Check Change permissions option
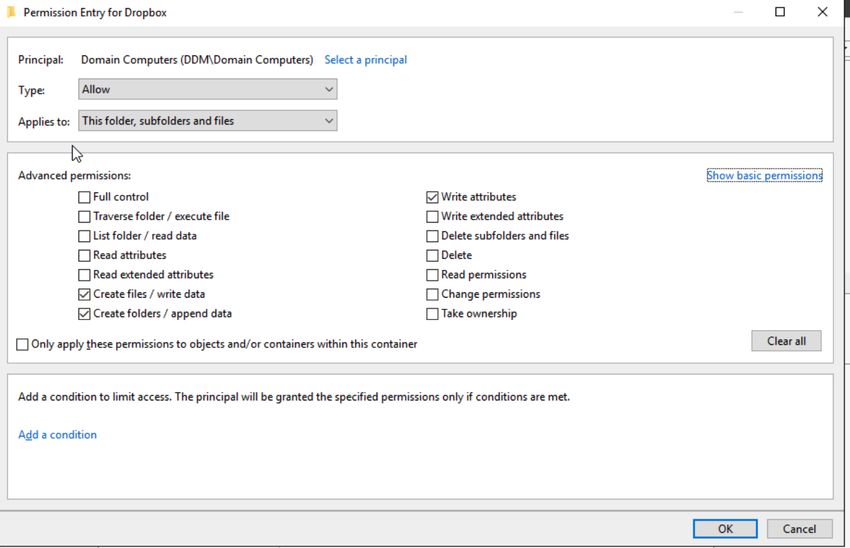Screen dimensions: 850x548 point(432,294)
